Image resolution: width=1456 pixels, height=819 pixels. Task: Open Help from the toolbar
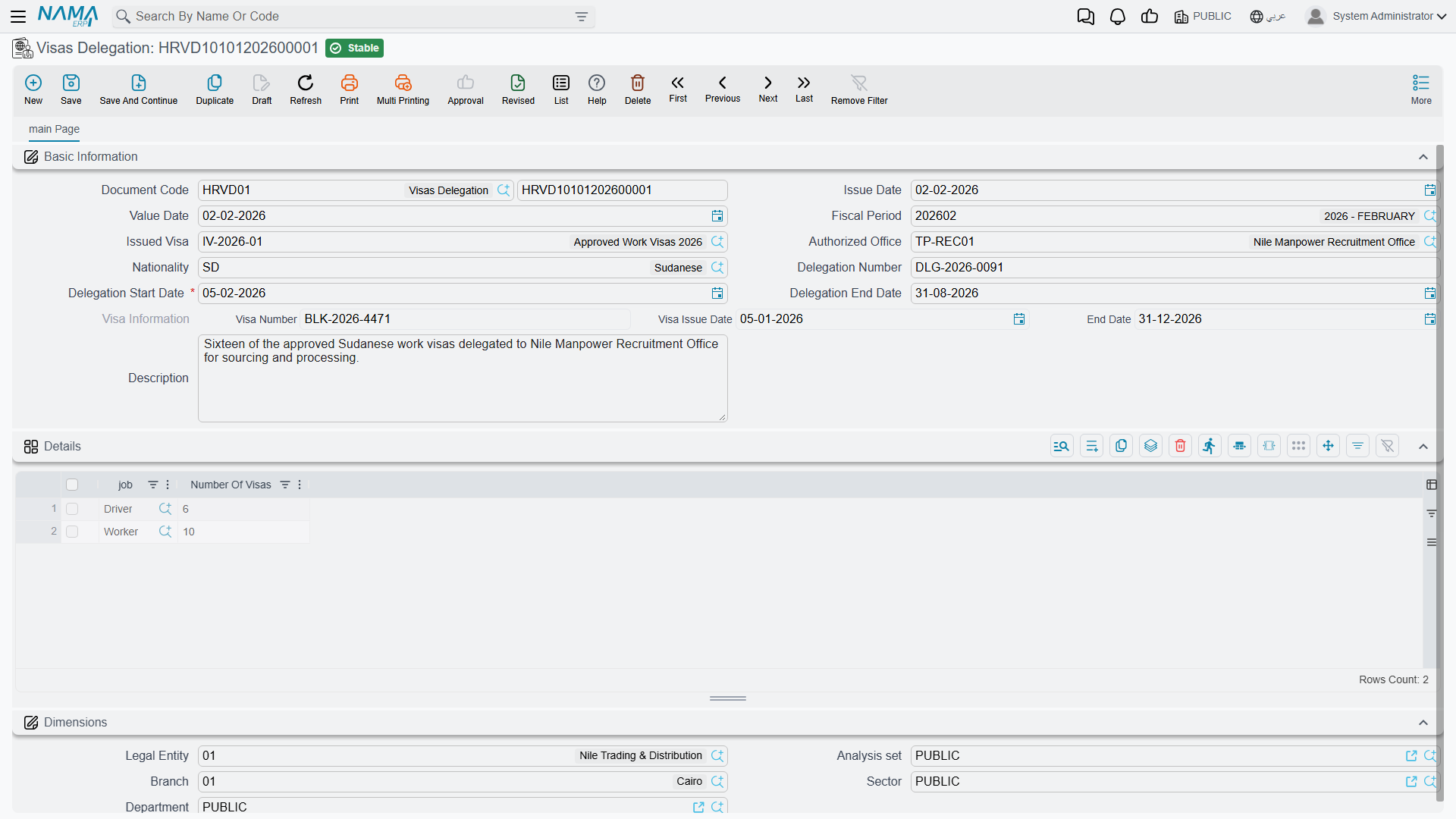pos(597,89)
